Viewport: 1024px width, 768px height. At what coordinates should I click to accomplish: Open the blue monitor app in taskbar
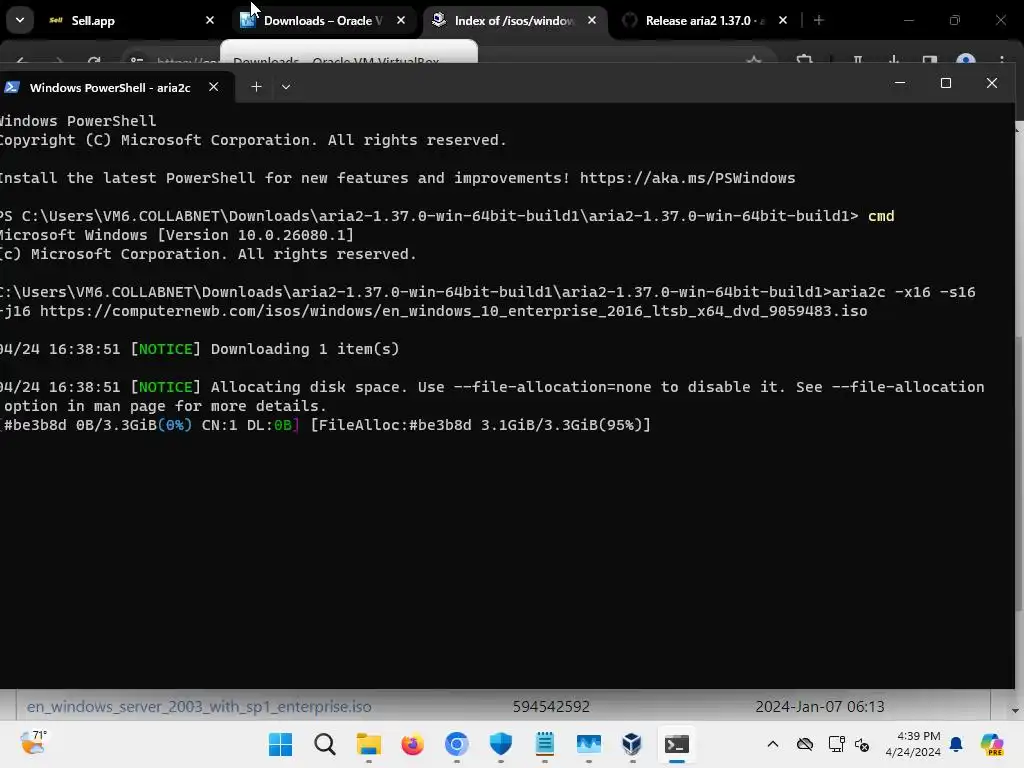pos(588,744)
